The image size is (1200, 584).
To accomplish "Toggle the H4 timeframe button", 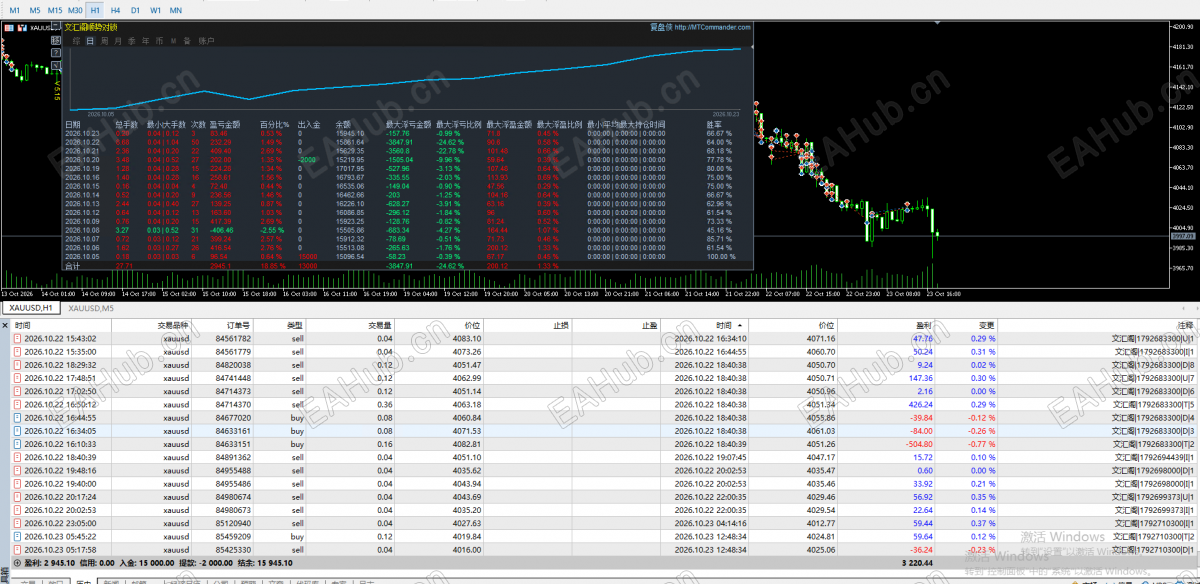I will tap(116, 10).
